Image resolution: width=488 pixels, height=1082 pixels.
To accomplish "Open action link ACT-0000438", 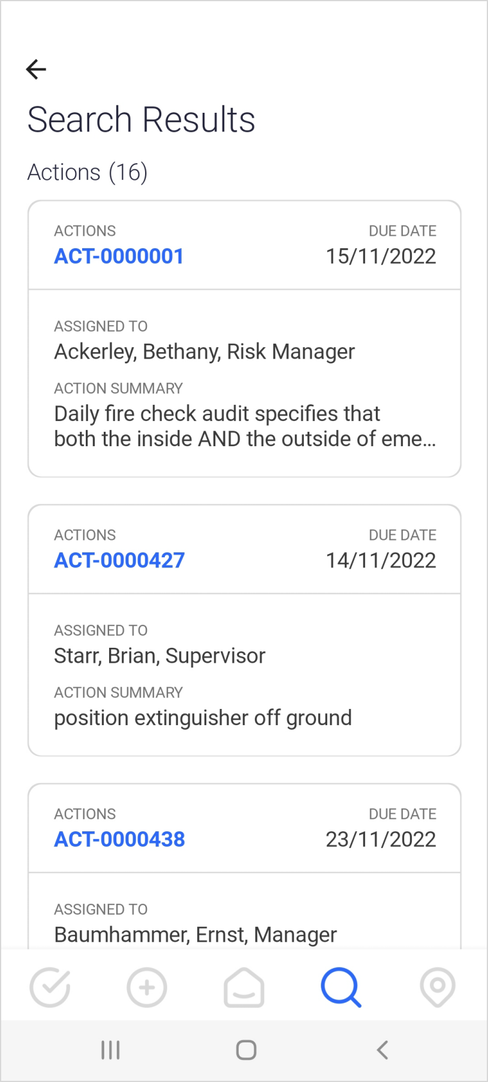I will tap(119, 839).
